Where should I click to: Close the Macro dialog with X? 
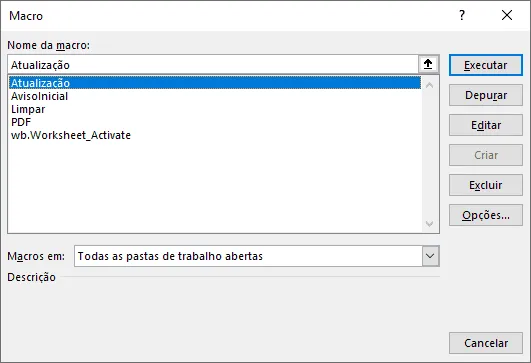coord(507,15)
